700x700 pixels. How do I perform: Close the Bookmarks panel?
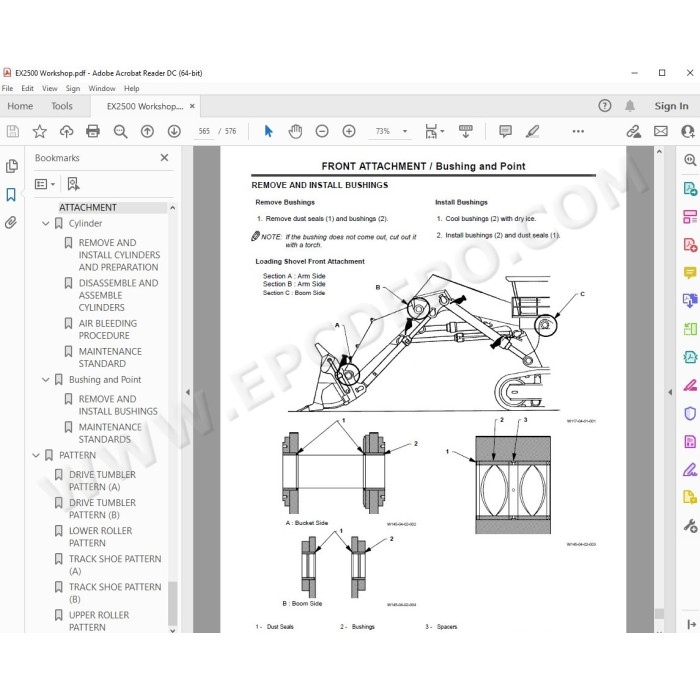pyautogui.click(x=164, y=158)
